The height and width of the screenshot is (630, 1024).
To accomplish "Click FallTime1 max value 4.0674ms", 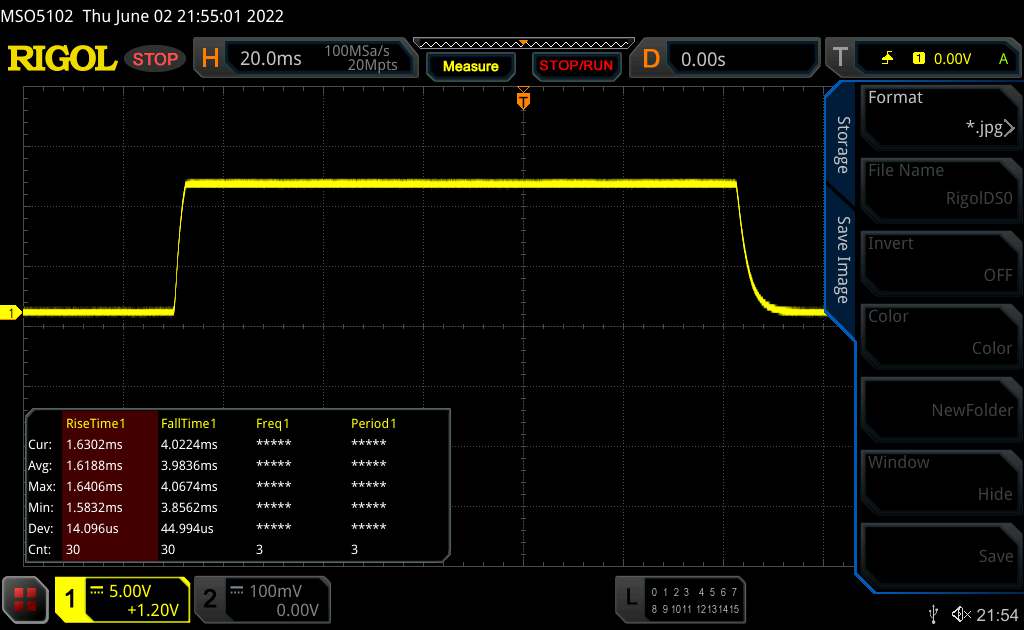I will tap(189, 486).
